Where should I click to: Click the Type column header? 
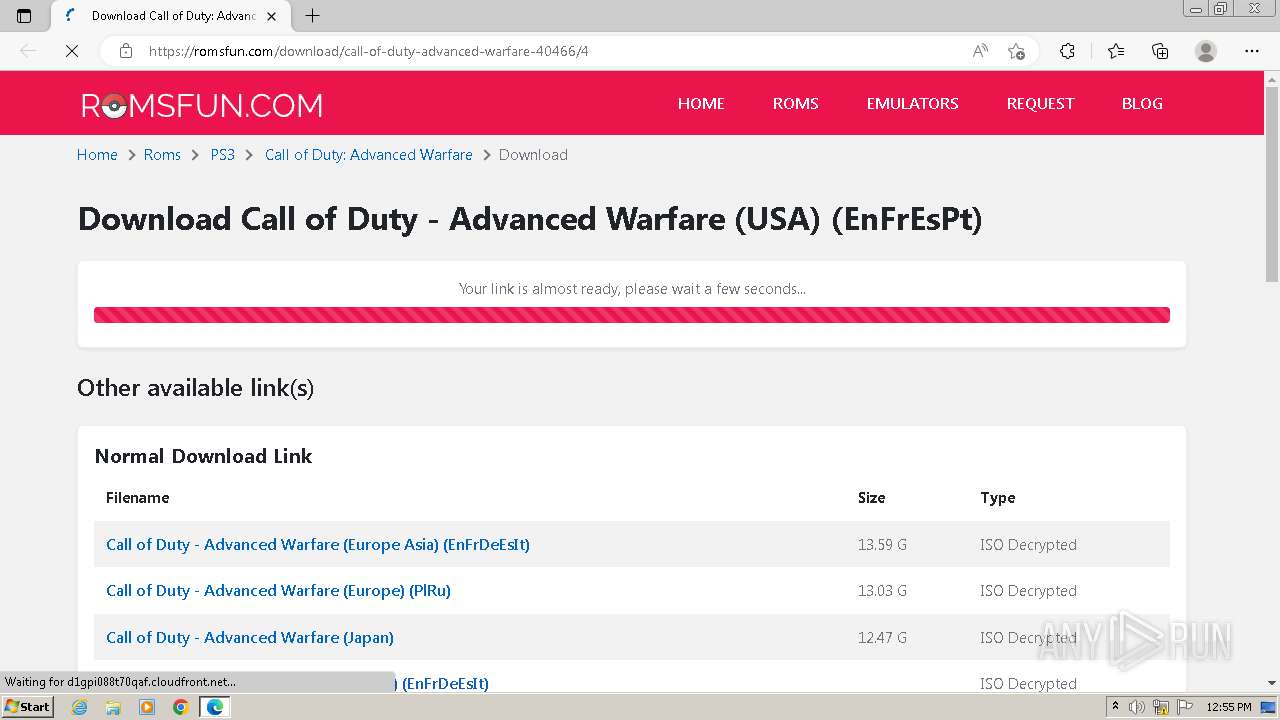(x=998, y=498)
